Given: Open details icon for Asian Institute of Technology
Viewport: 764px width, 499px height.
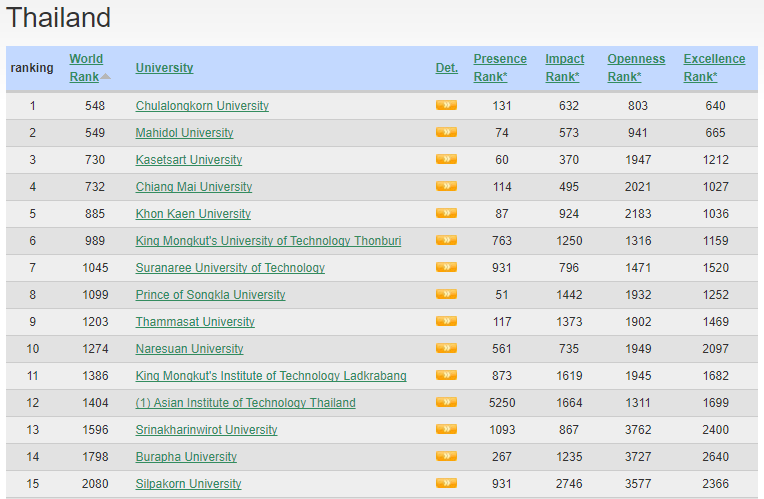Looking at the screenshot, I should tap(446, 402).
